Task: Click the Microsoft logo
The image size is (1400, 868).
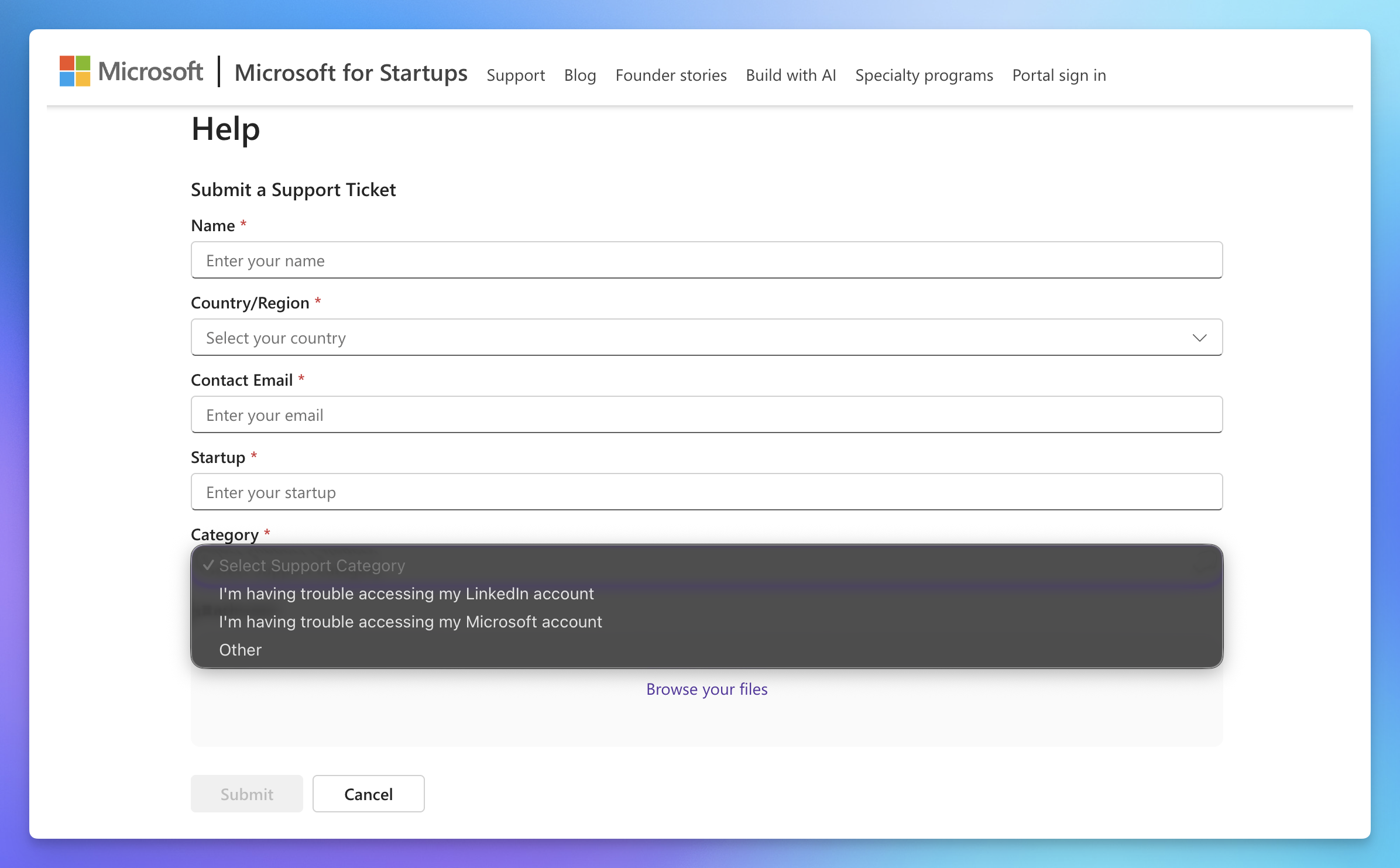Action: click(x=131, y=71)
